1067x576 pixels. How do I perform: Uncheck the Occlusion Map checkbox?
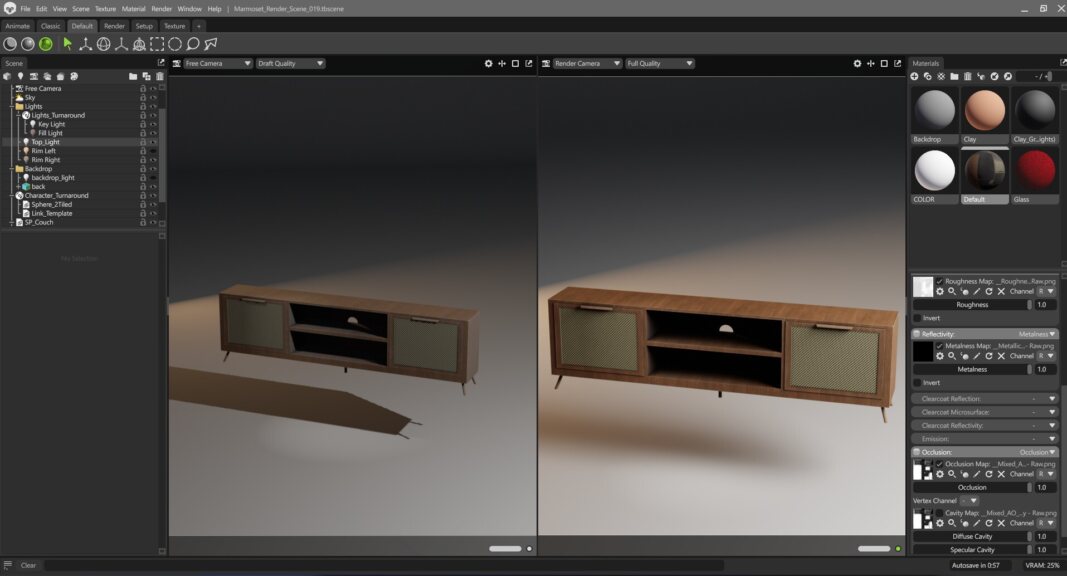point(940,464)
